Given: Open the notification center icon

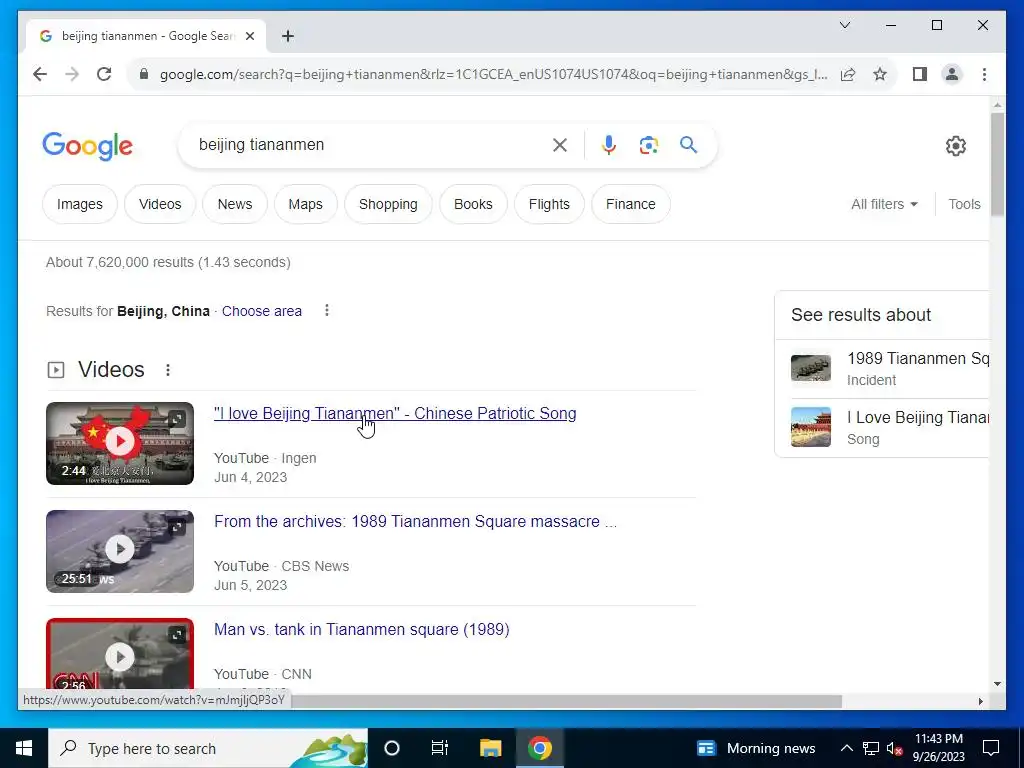Looking at the screenshot, I should (x=991, y=748).
